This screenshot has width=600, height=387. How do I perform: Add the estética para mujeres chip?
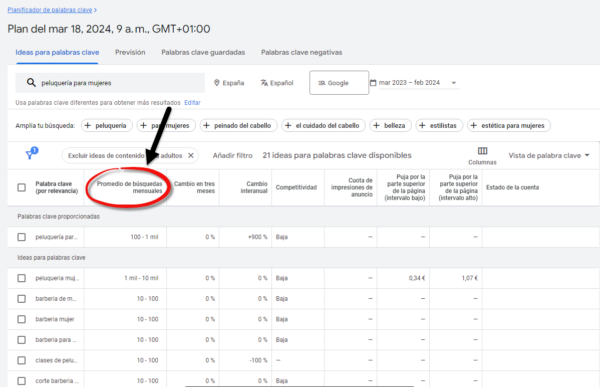[x=509, y=126]
